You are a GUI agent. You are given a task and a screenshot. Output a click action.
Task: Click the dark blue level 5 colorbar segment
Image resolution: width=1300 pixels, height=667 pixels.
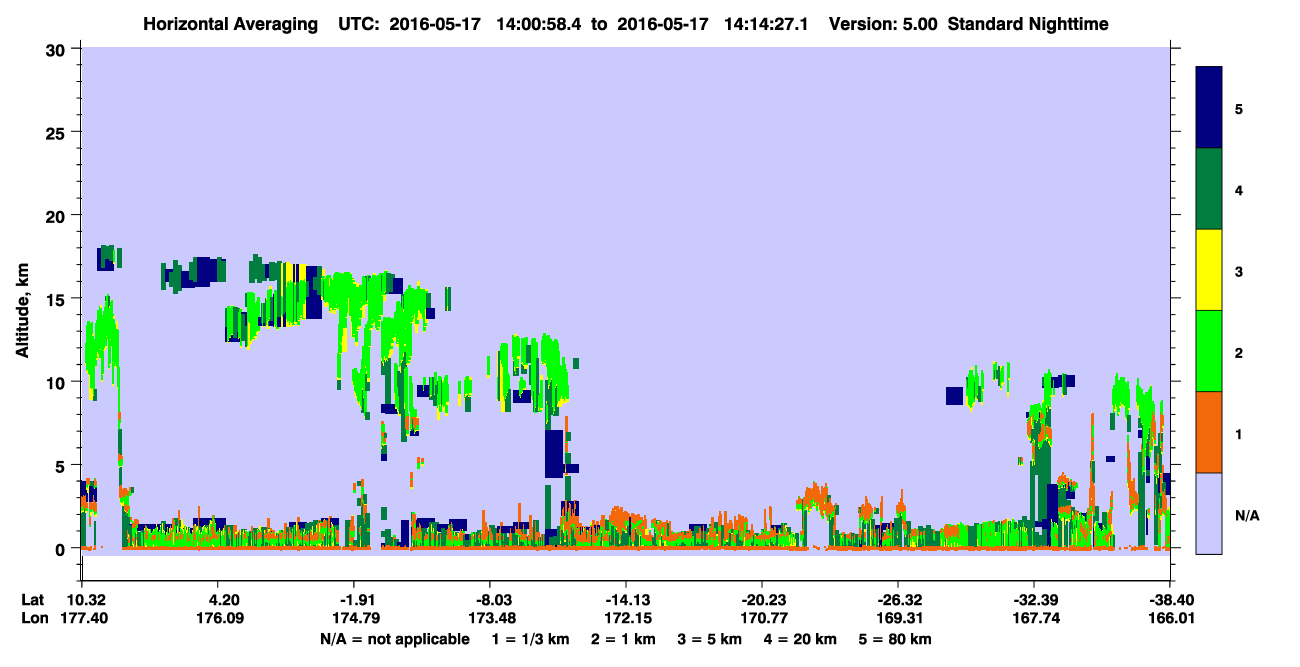pos(1209,108)
